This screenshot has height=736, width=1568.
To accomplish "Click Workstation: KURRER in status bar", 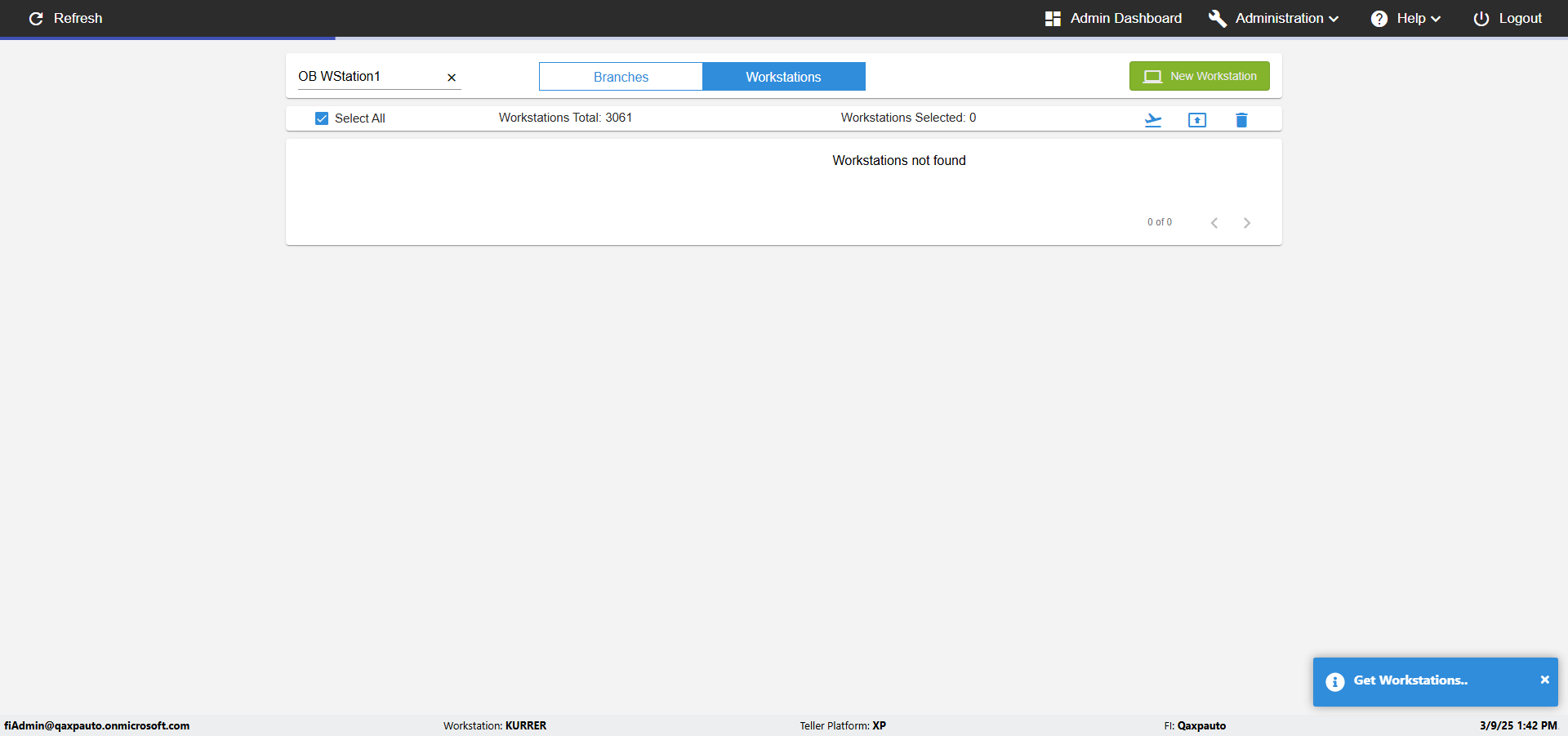I will [495, 725].
